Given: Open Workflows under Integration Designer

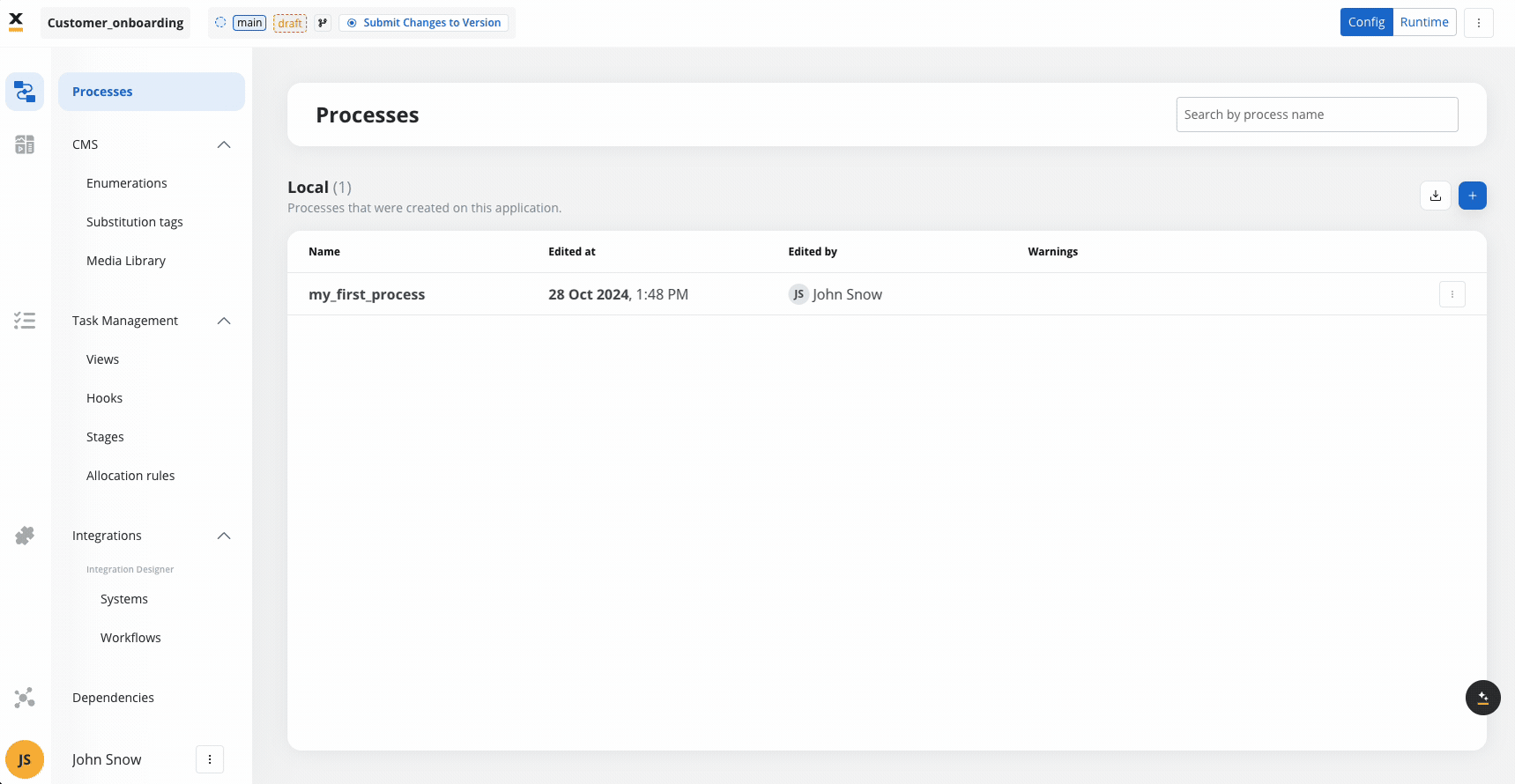Looking at the screenshot, I should [x=130, y=638].
